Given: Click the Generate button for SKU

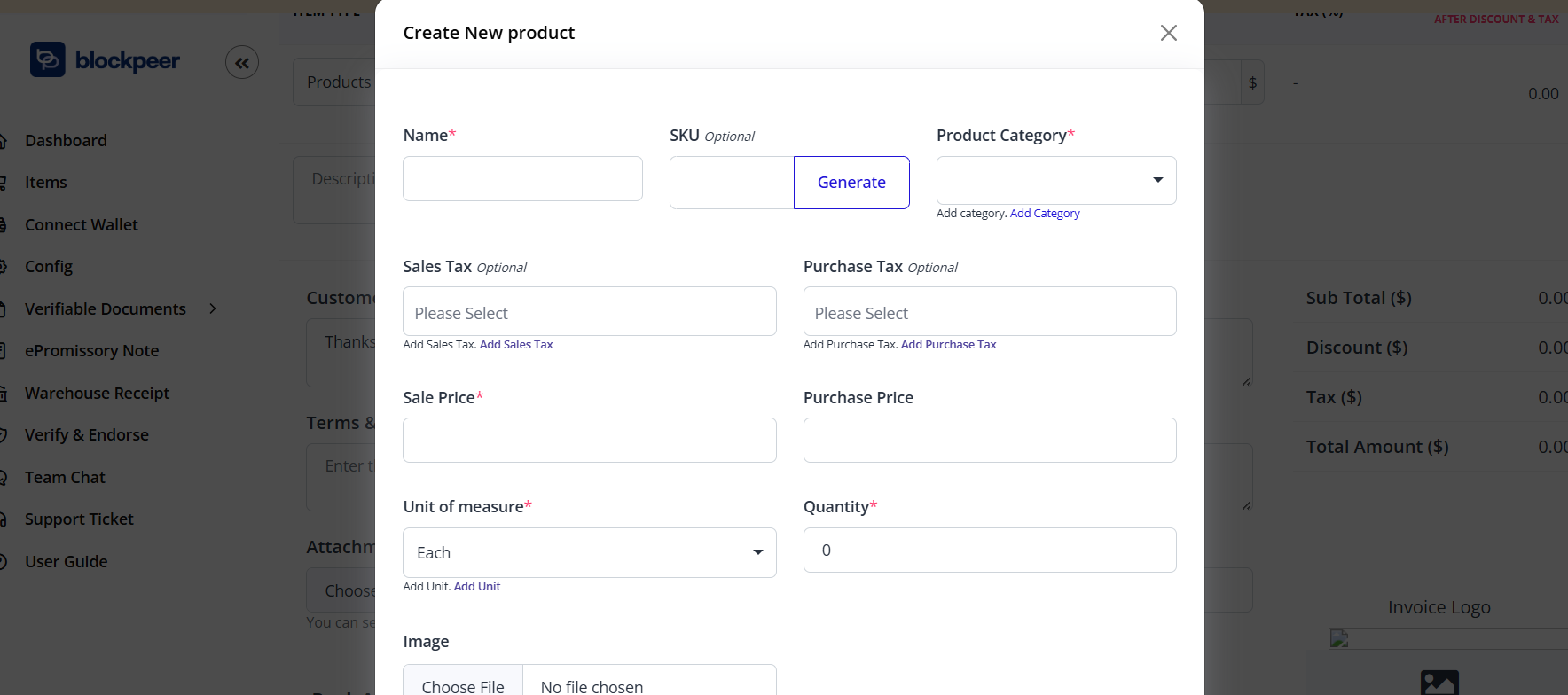Looking at the screenshot, I should click(851, 182).
